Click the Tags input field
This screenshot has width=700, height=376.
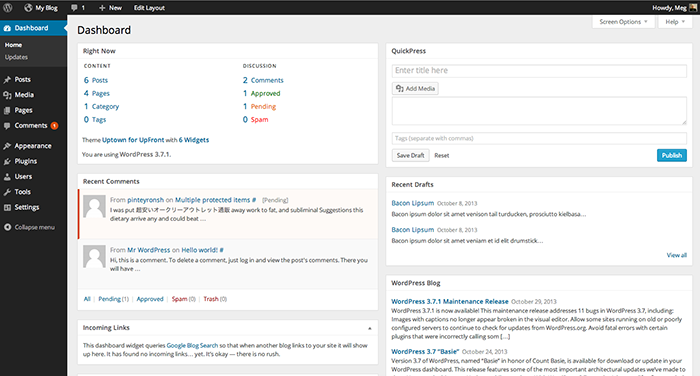(x=539, y=138)
